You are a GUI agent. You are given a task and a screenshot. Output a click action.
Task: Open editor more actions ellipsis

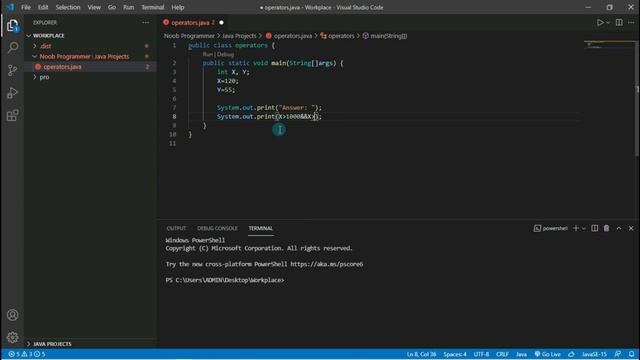click(x=631, y=22)
